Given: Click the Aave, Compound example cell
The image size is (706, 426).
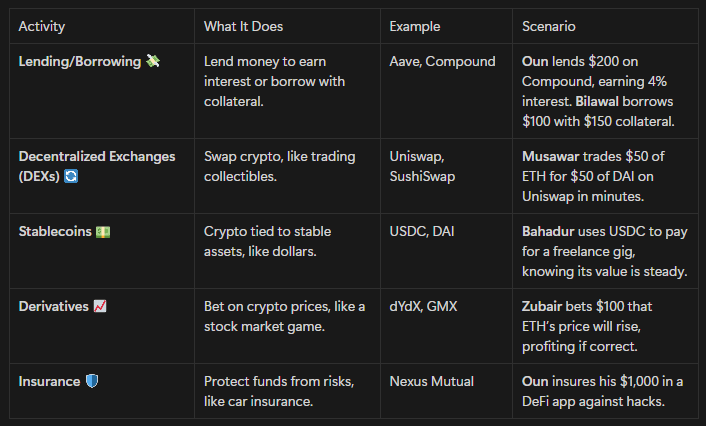Looking at the screenshot, I should [x=442, y=61].
